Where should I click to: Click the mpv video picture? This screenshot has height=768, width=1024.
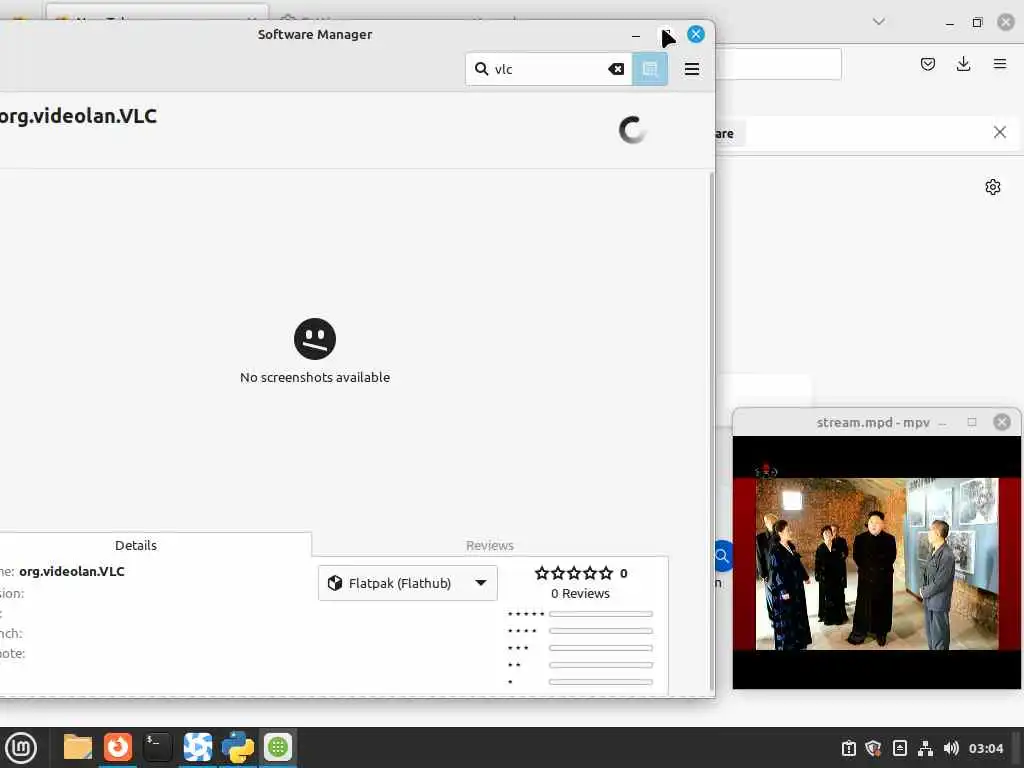876,564
